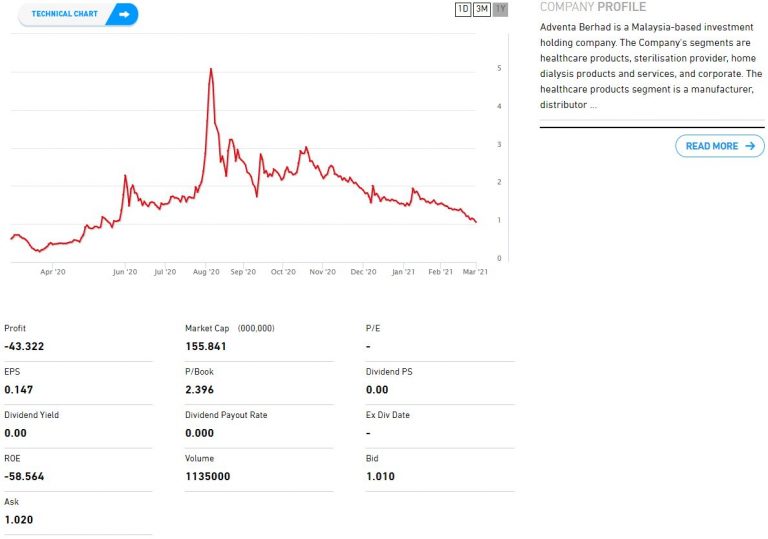Click the Volume value 1135000
The image size is (768, 539).
pos(208,477)
